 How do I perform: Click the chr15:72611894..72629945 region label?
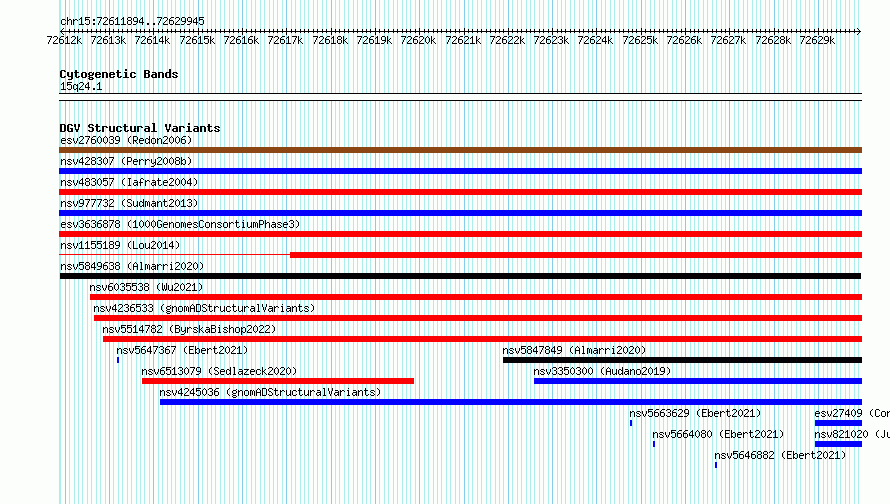click(x=132, y=21)
